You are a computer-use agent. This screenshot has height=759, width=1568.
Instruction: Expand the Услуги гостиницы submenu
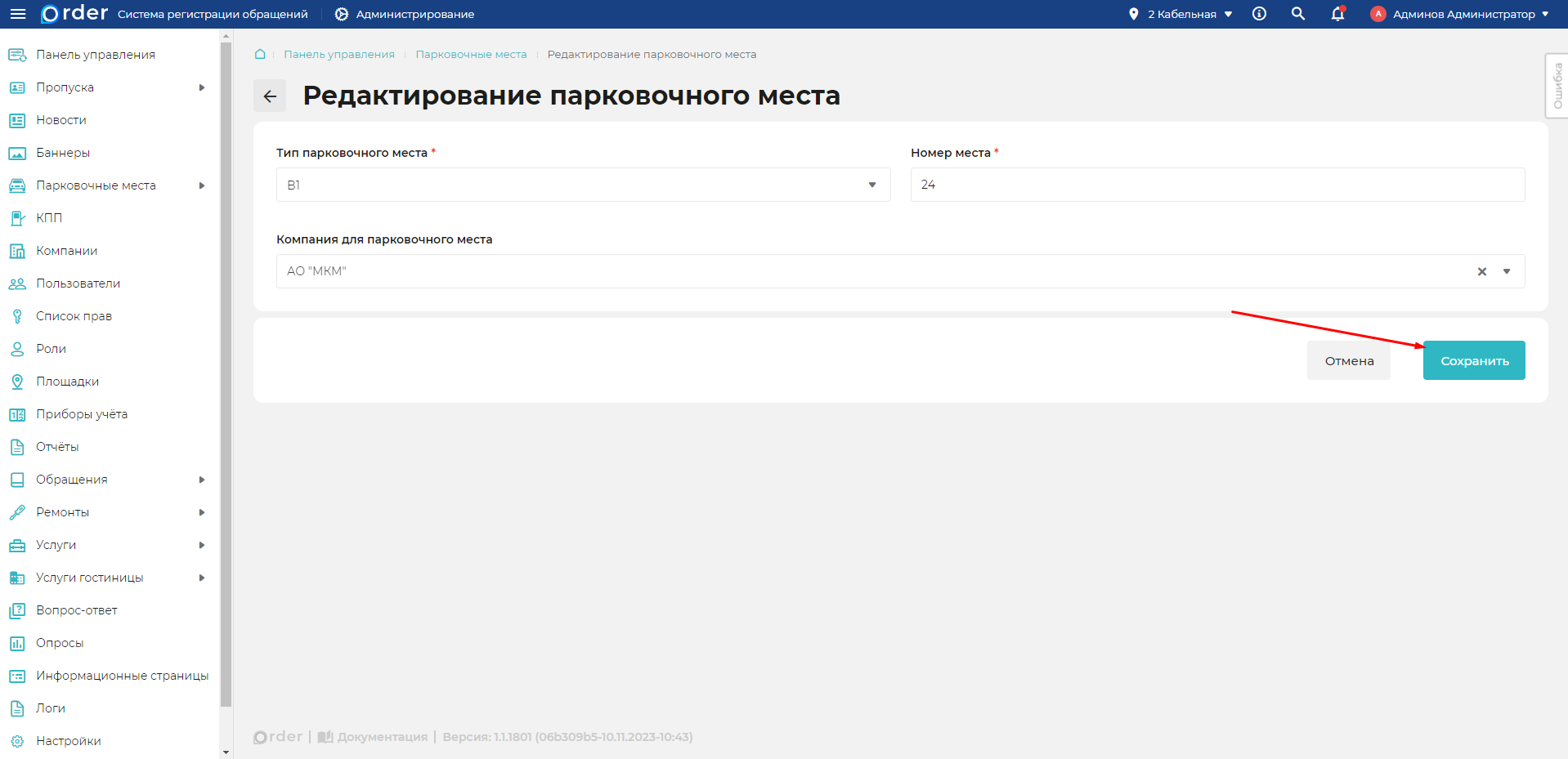202,578
